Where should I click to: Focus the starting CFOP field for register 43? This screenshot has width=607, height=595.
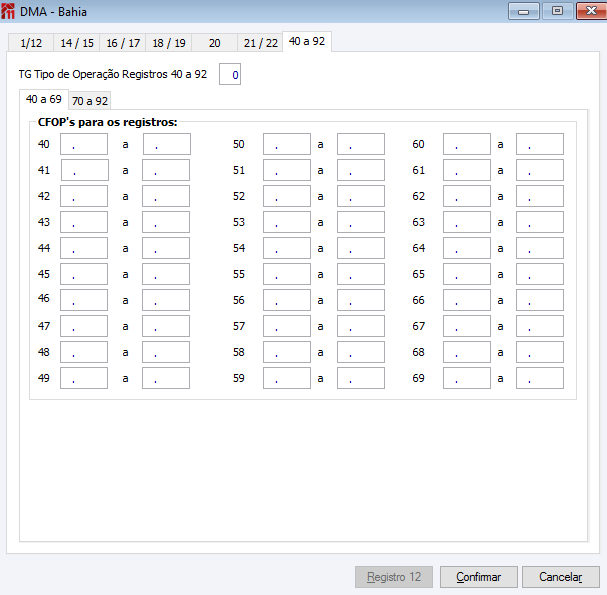coord(84,222)
